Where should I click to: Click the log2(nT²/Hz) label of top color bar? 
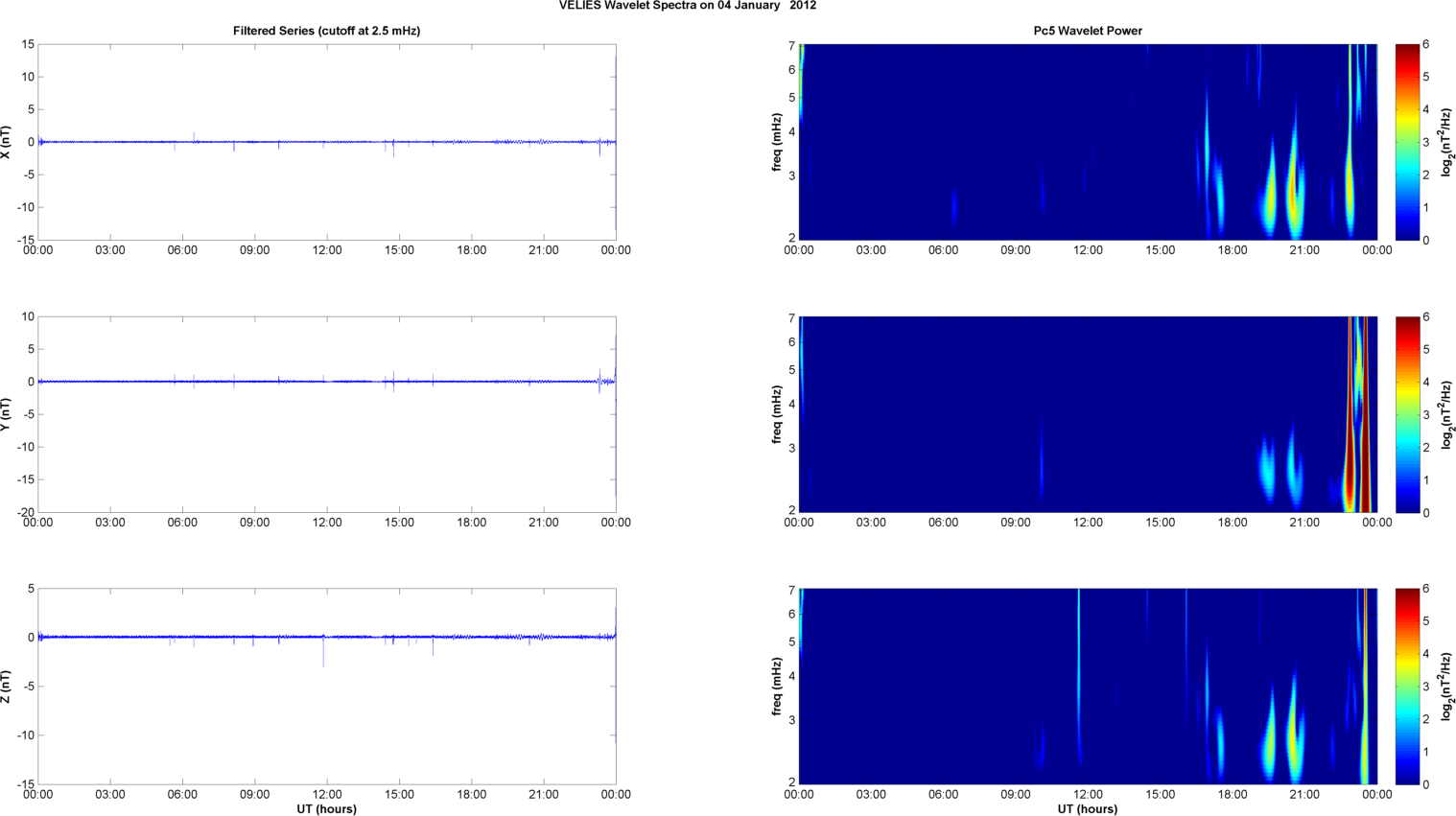pos(1448,142)
